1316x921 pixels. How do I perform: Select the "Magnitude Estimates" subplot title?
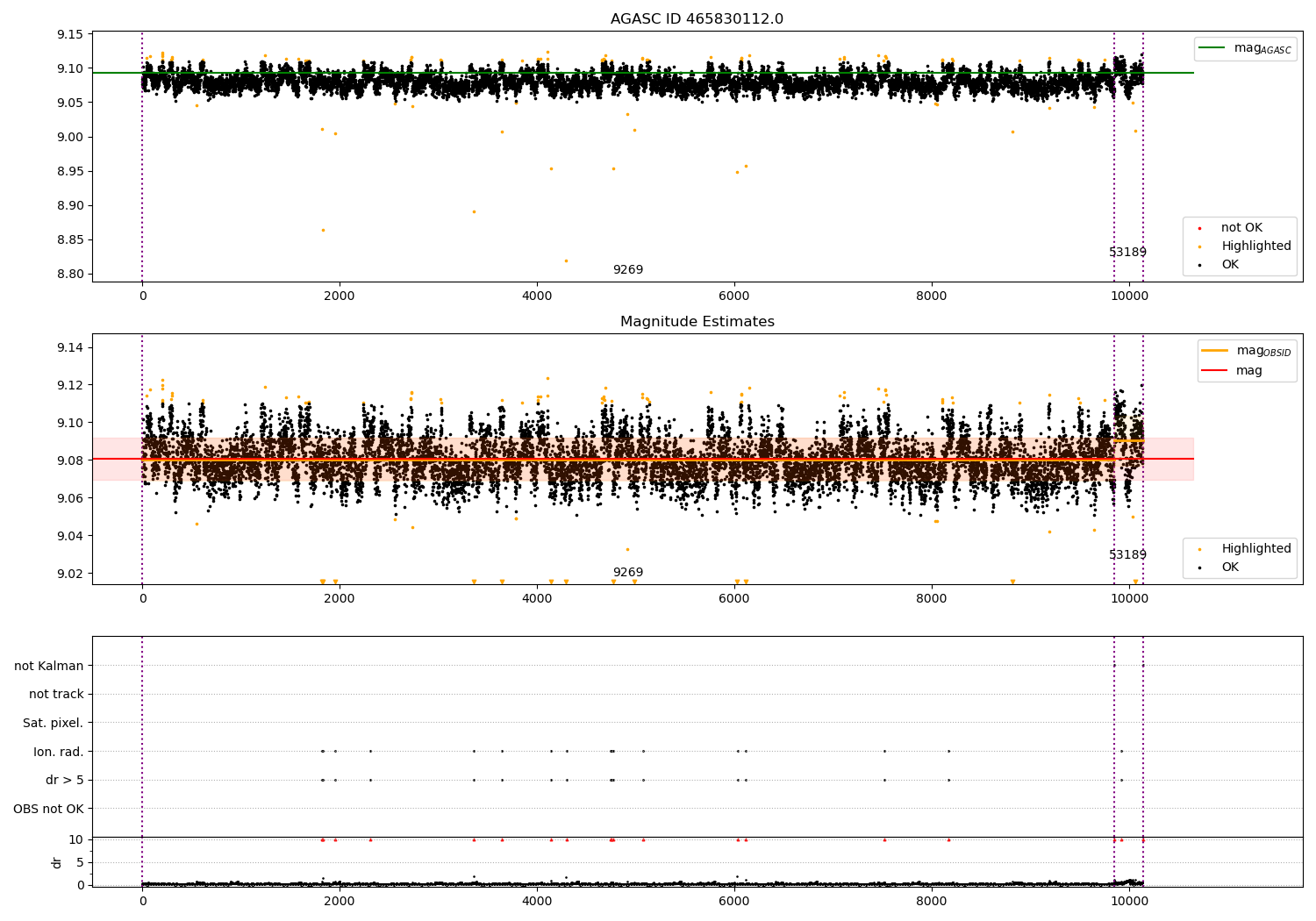[697, 322]
